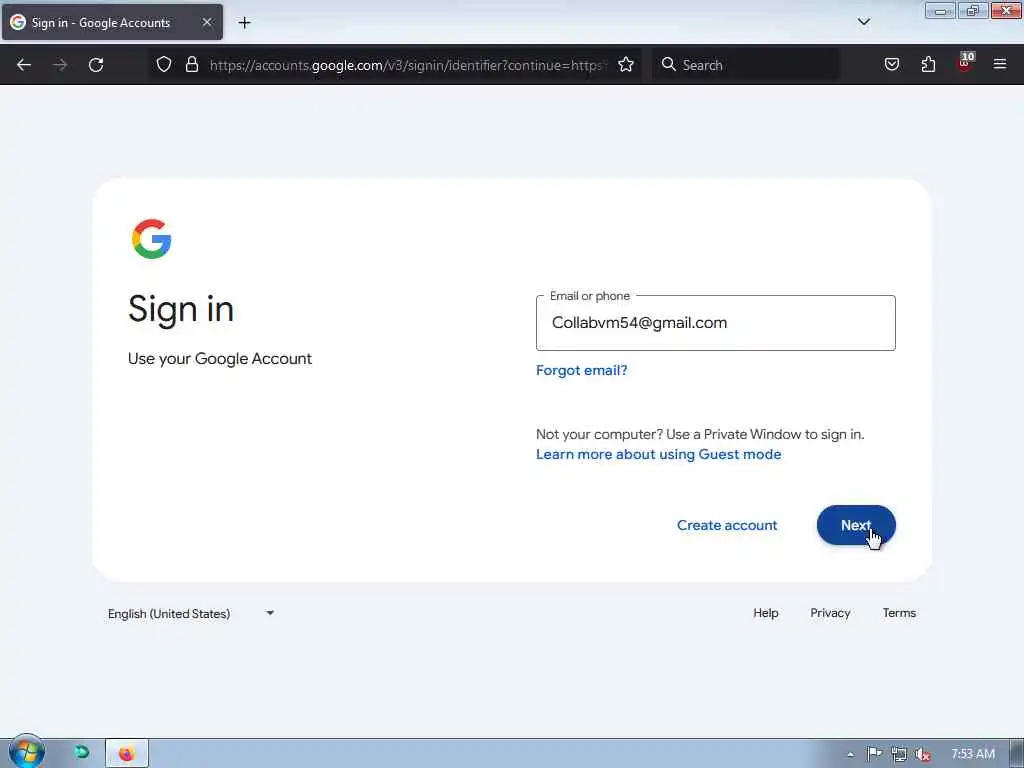Image resolution: width=1024 pixels, height=768 pixels.
Task: Go back using the back arrow
Action: click(x=24, y=65)
